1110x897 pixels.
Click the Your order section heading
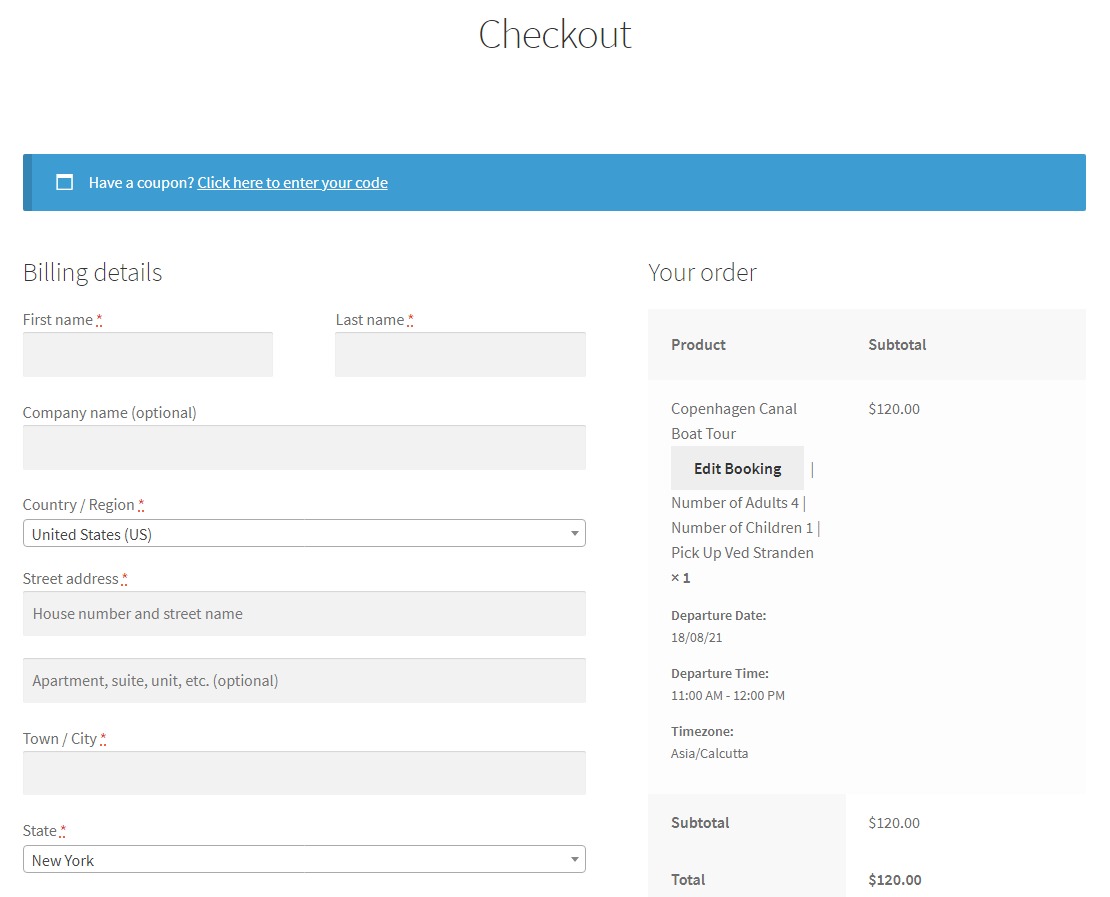(702, 272)
